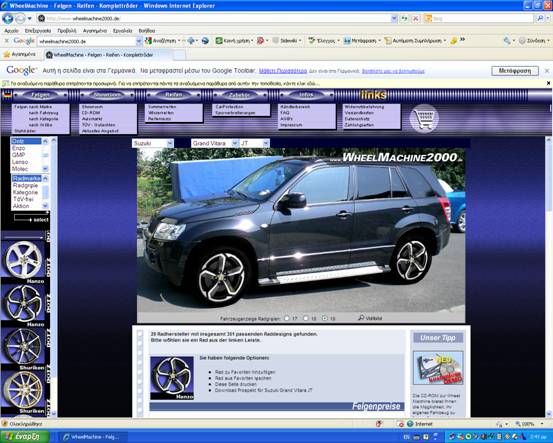Click the search magnifier beside Bing box
553x443 pixels.
tap(540, 18)
